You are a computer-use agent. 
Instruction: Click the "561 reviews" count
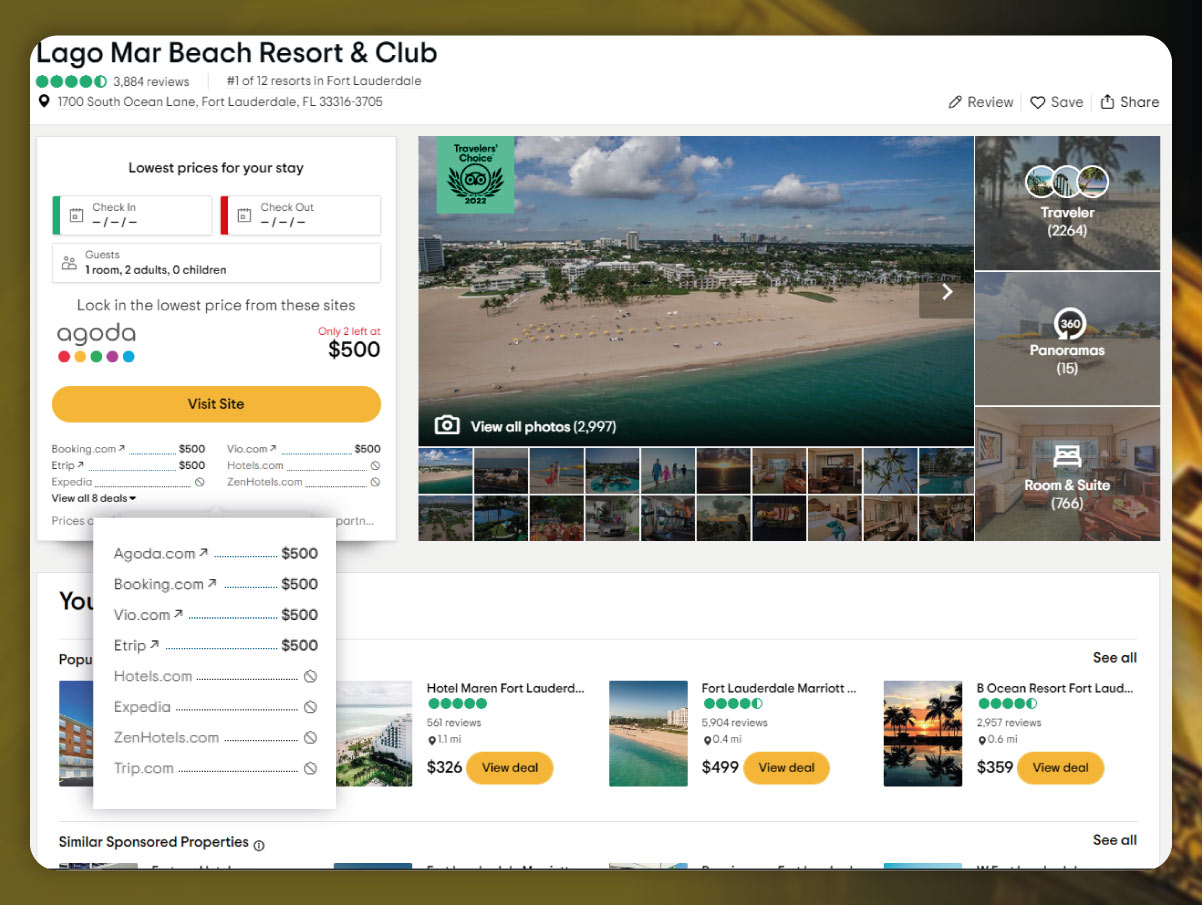pos(454,722)
